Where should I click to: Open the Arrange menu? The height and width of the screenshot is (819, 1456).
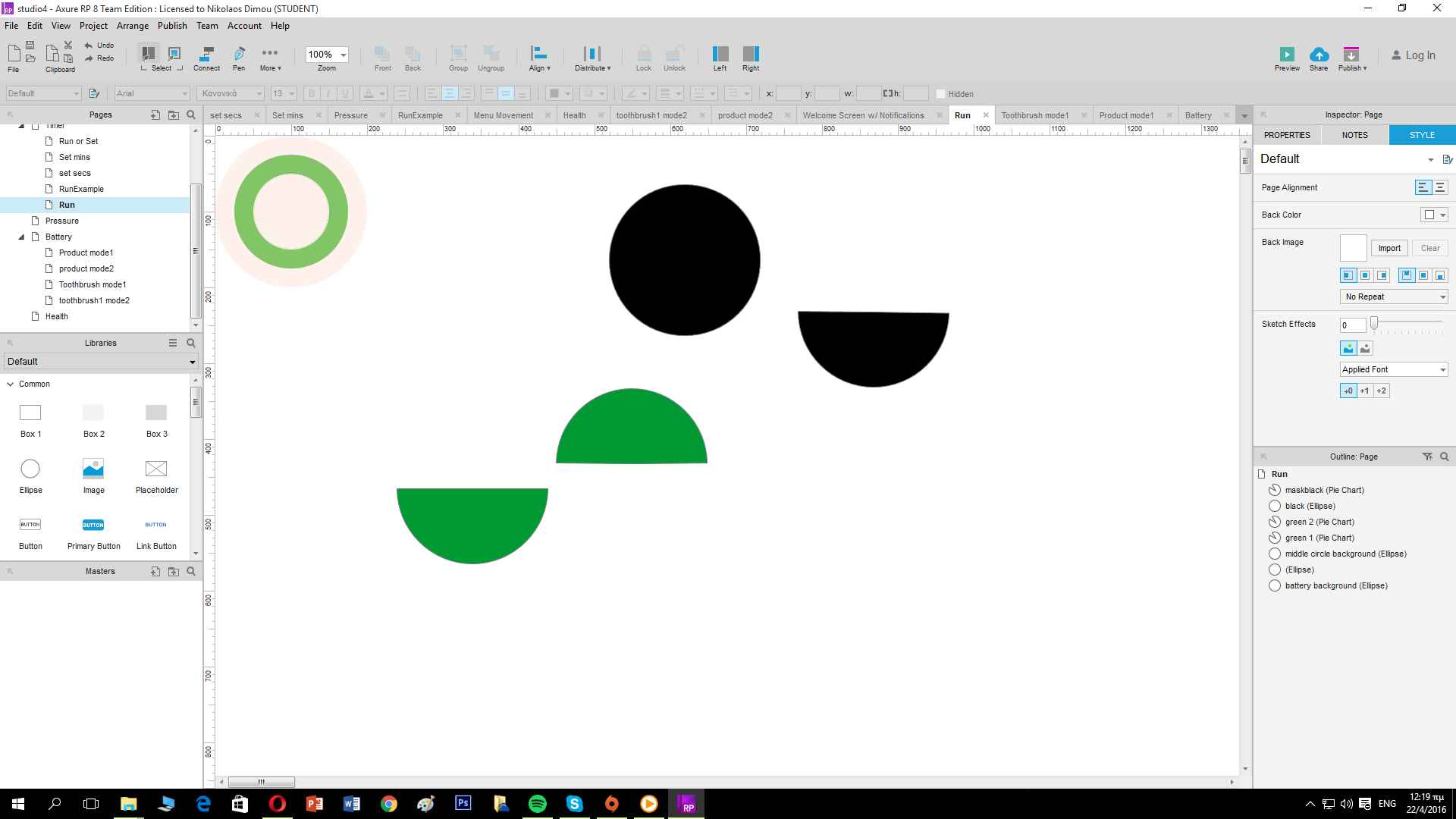point(133,26)
